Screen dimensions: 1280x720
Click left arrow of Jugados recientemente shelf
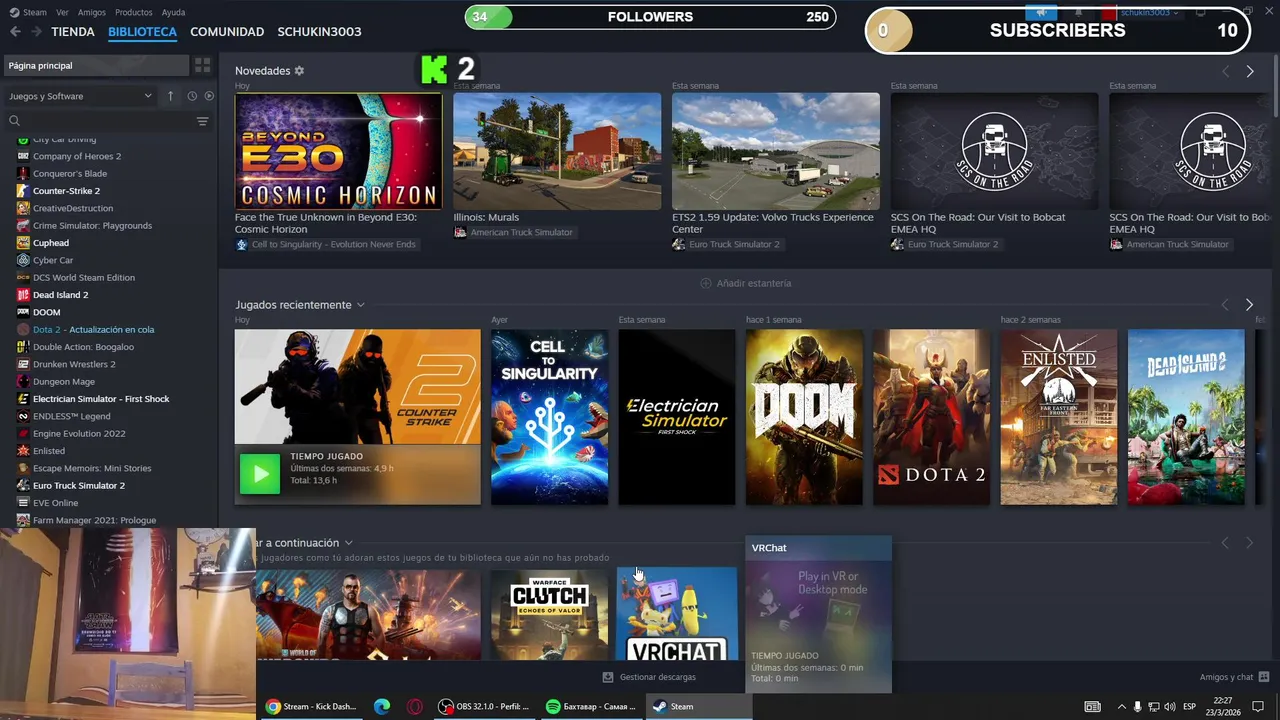click(1225, 304)
